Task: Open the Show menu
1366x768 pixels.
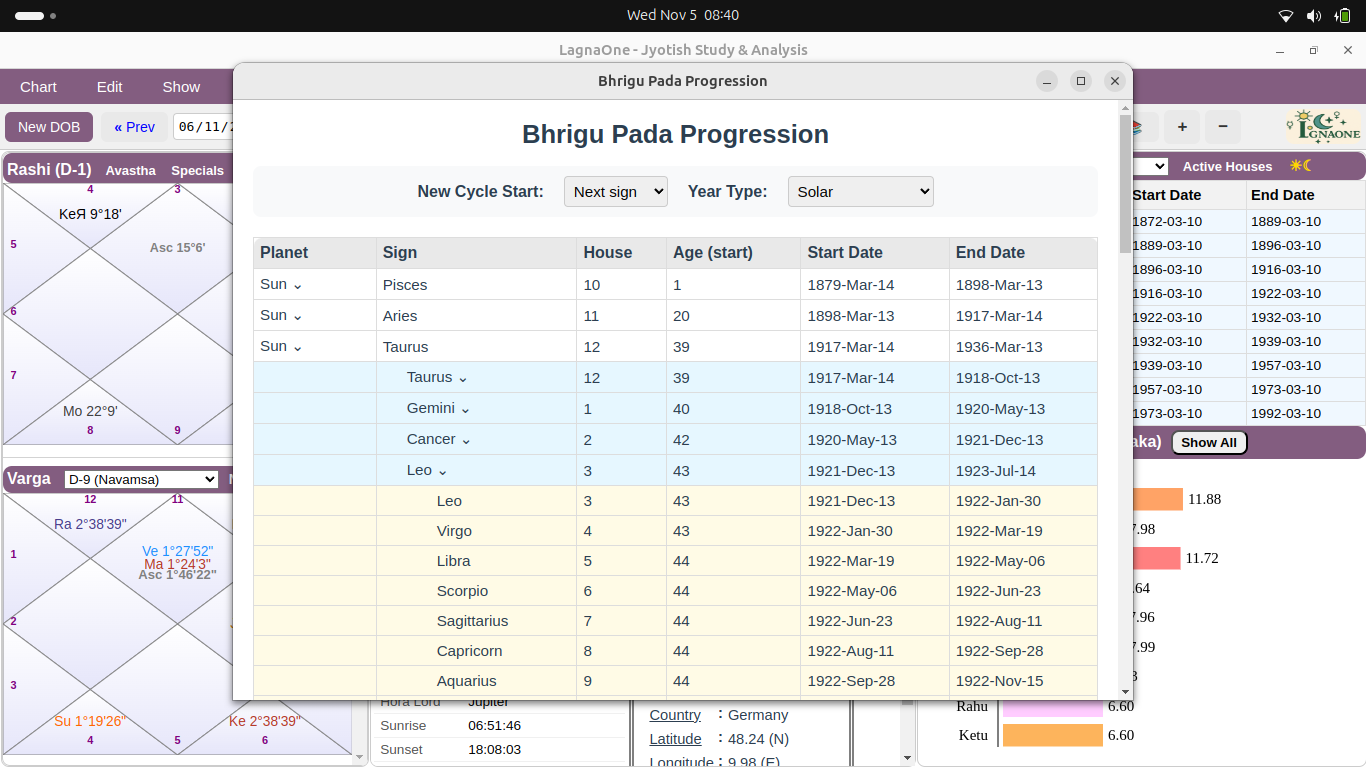Action: click(181, 87)
